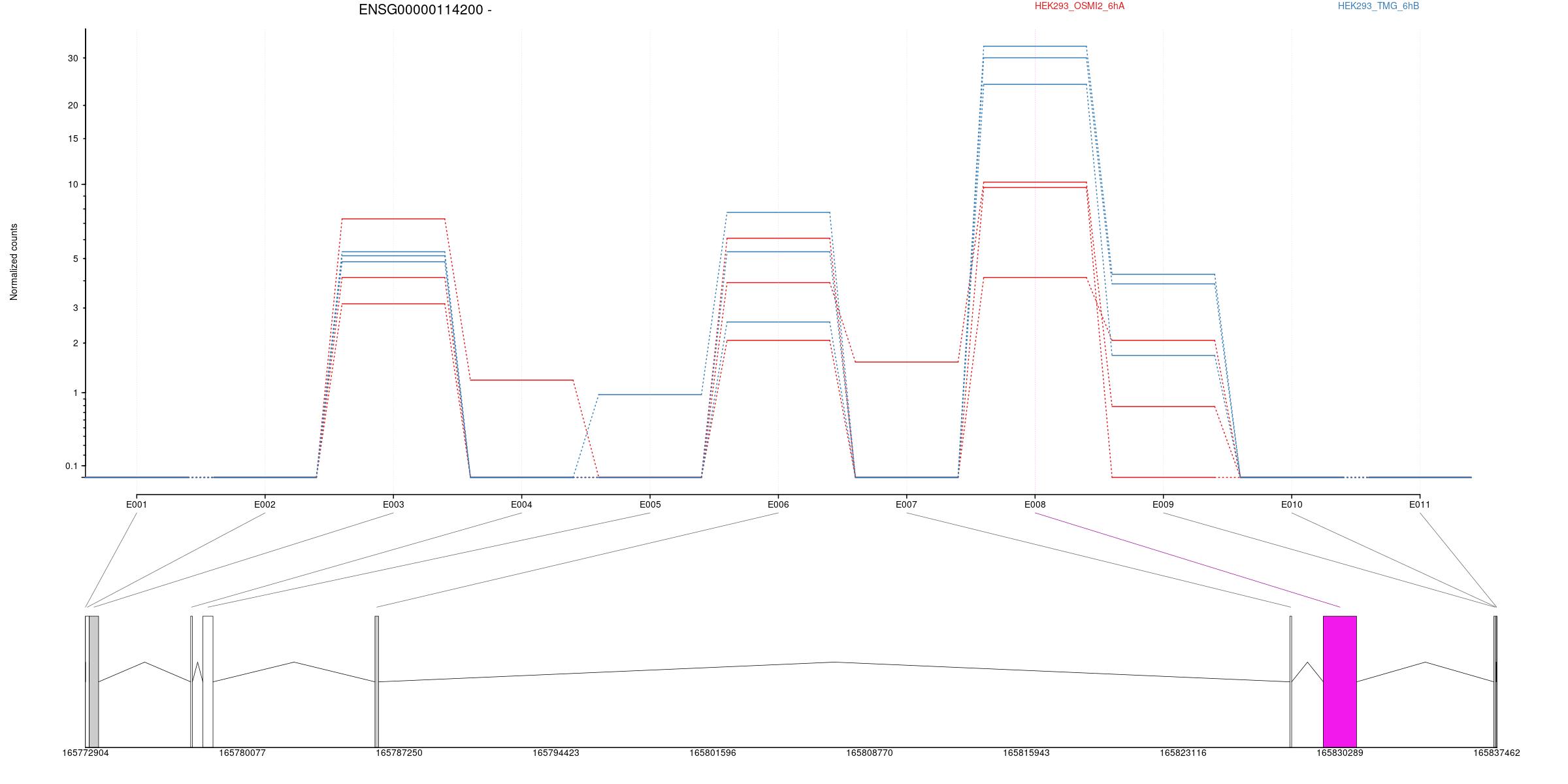Image resolution: width=1568 pixels, height=784 pixels.
Task: Click y-axis tick label 30
Action: click(x=72, y=58)
